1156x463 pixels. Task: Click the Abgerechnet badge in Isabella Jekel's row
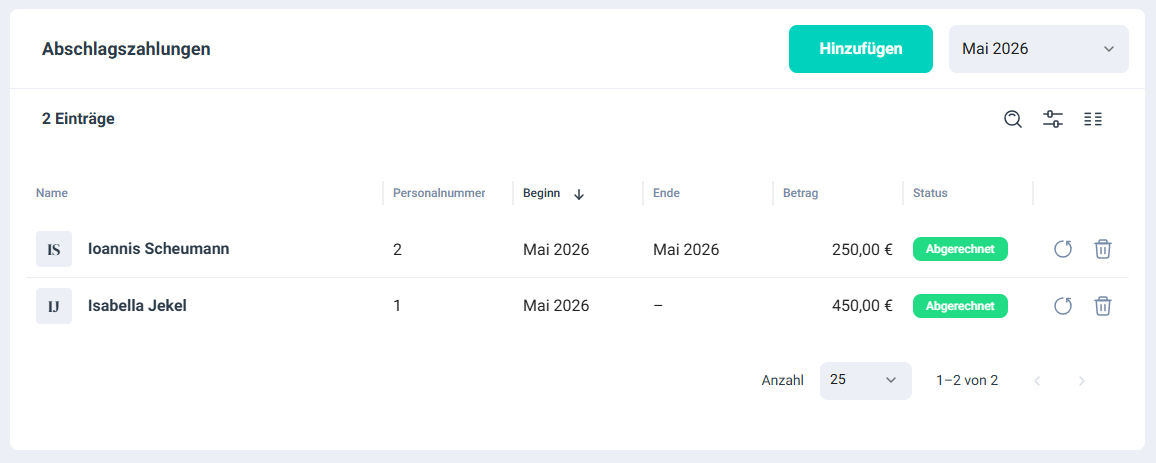960,306
